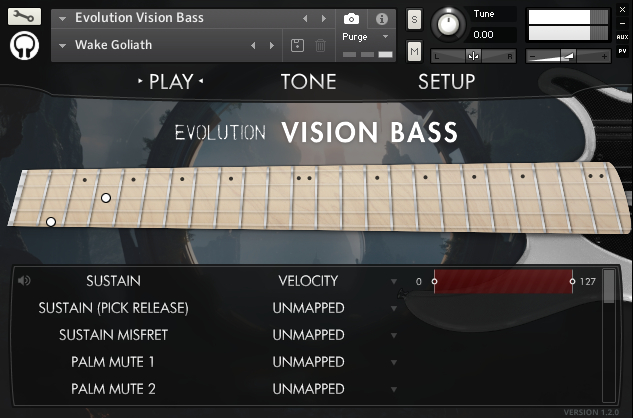Switch to the PLAY tab
633x418 pixels.
pos(171,82)
